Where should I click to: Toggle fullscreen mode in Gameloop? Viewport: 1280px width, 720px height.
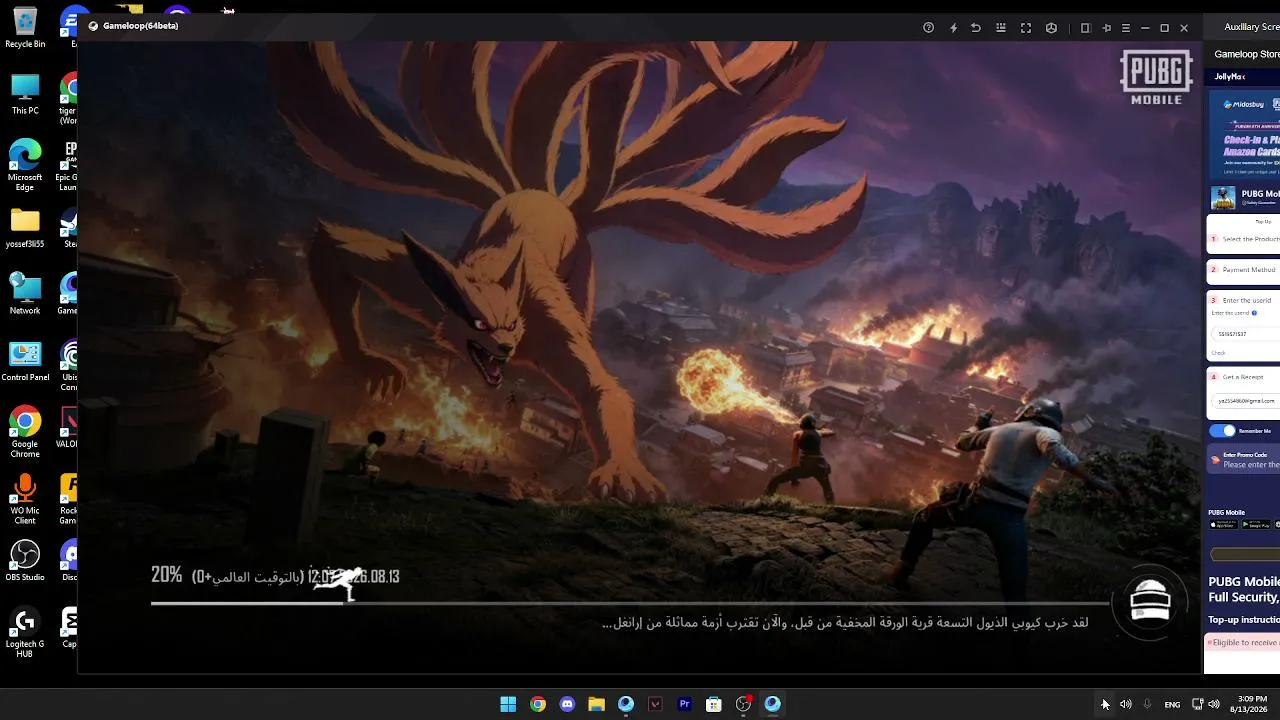(1026, 28)
